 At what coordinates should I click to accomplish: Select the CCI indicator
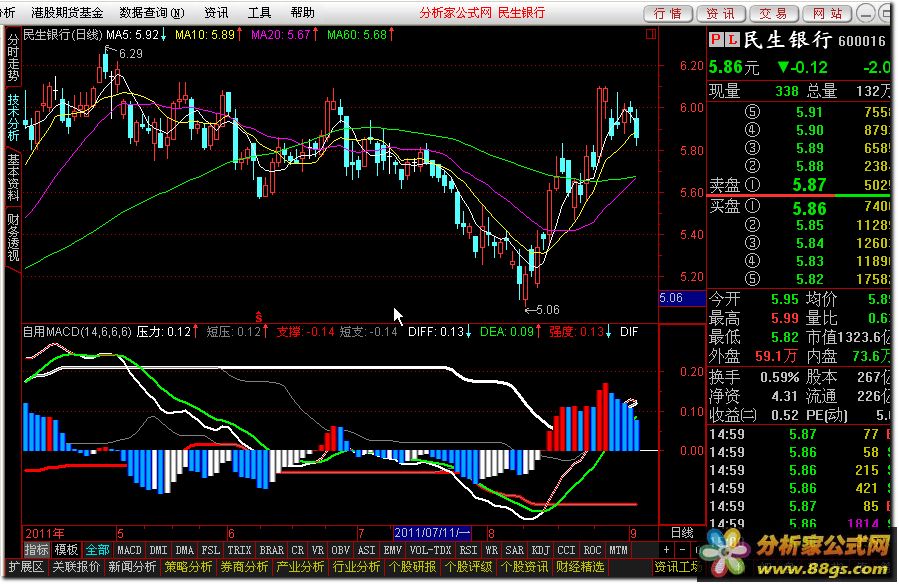pyautogui.click(x=566, y=550)
